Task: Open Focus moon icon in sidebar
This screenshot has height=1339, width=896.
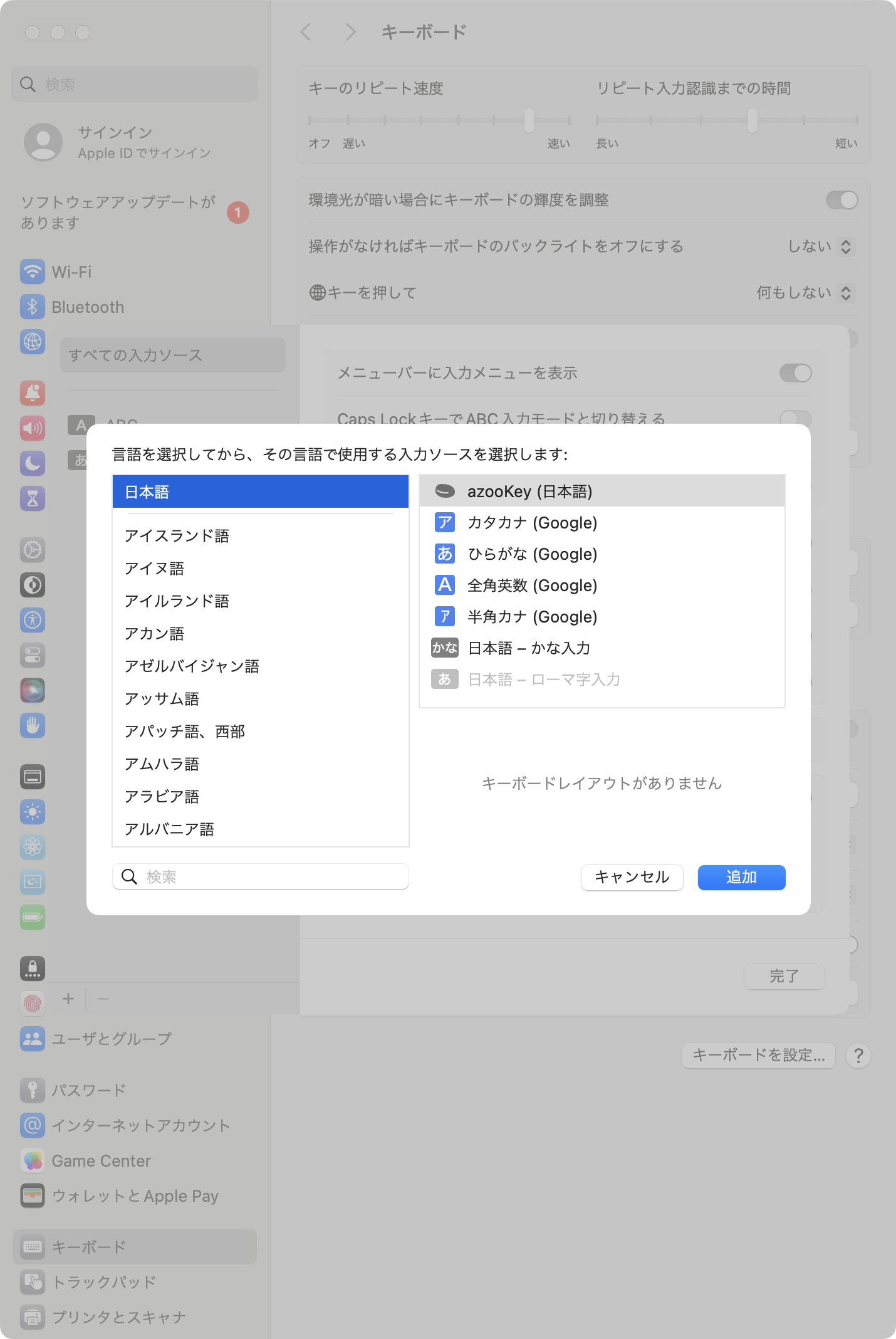Action: click(x=33, y=463)
